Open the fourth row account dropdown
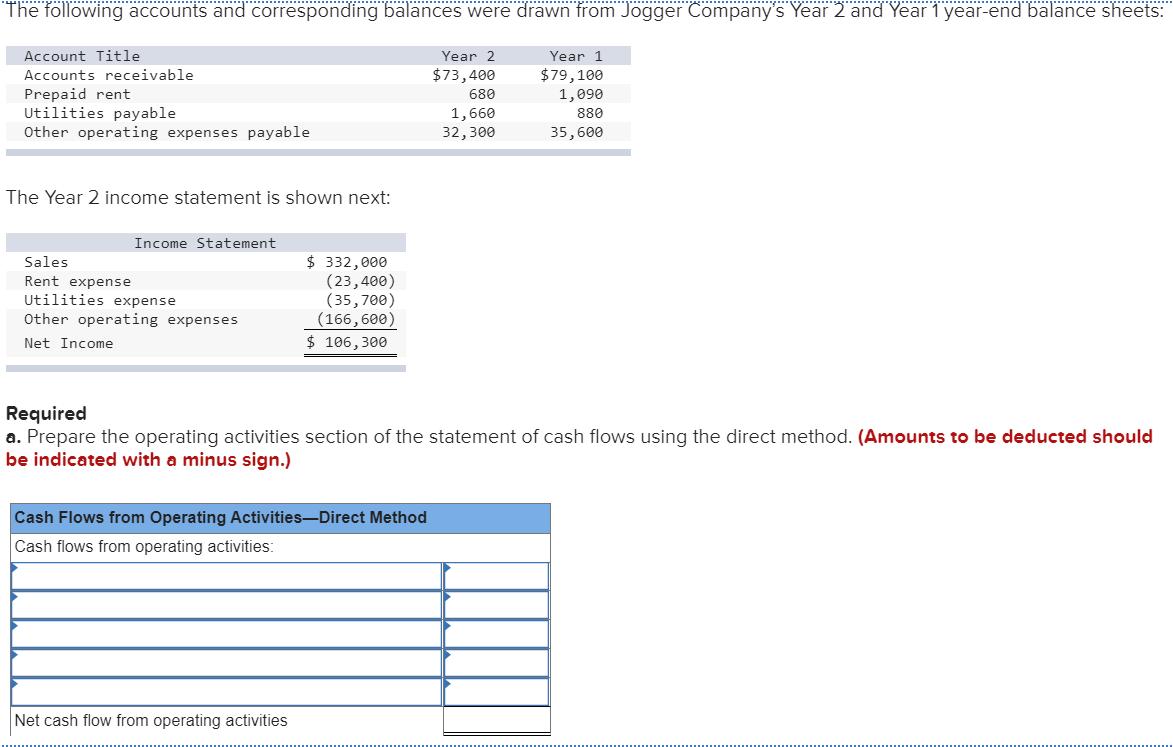 click(x=225, y=663)
